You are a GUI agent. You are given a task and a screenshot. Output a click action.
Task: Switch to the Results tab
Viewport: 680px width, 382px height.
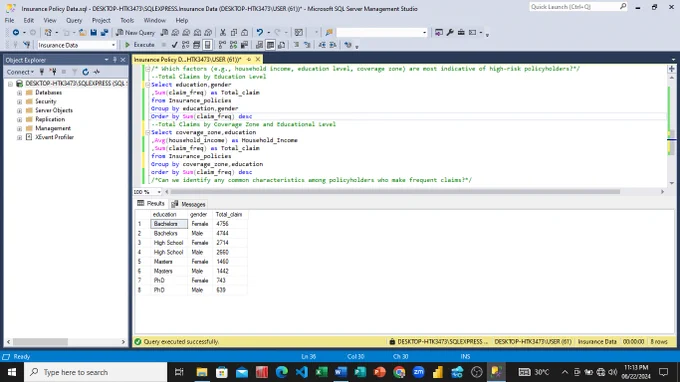tap(151, 203)
